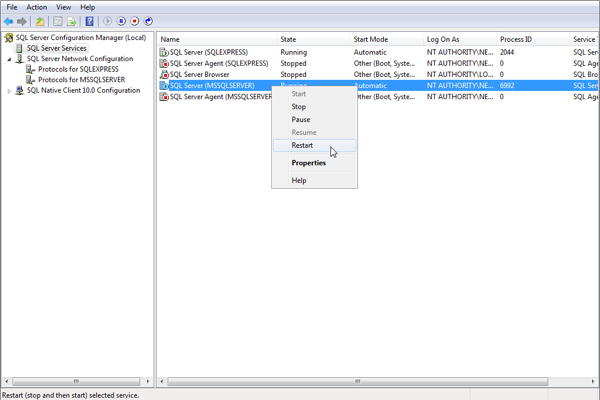Screen dimensions: 600x400
Task: Click the SQL Server Services tree icon
Action: pos(19,48)
